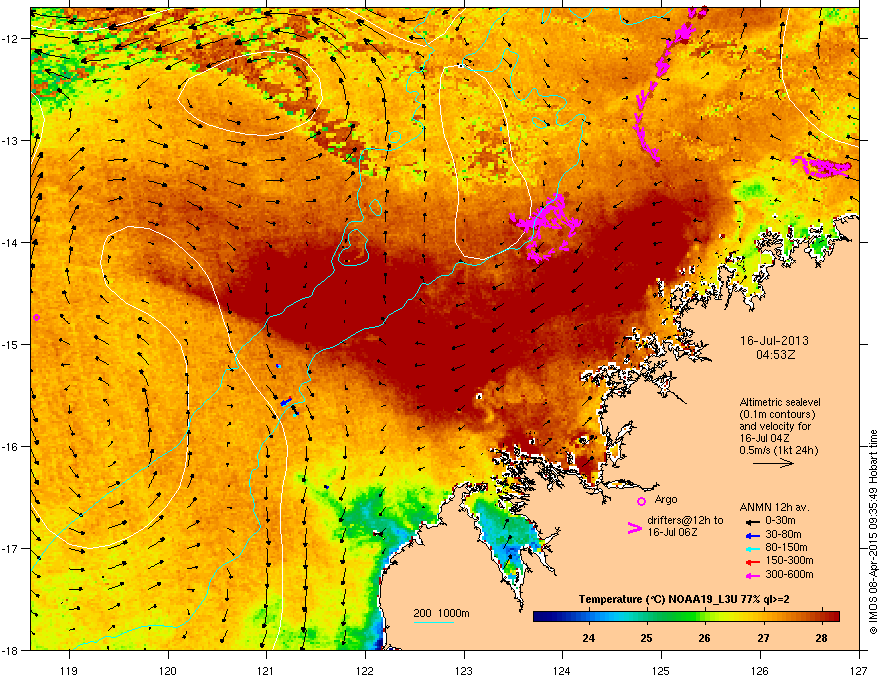Click the black 0-30m legend arrow
This screenshot has height=680, width=880.
click(x=753, y=521)
